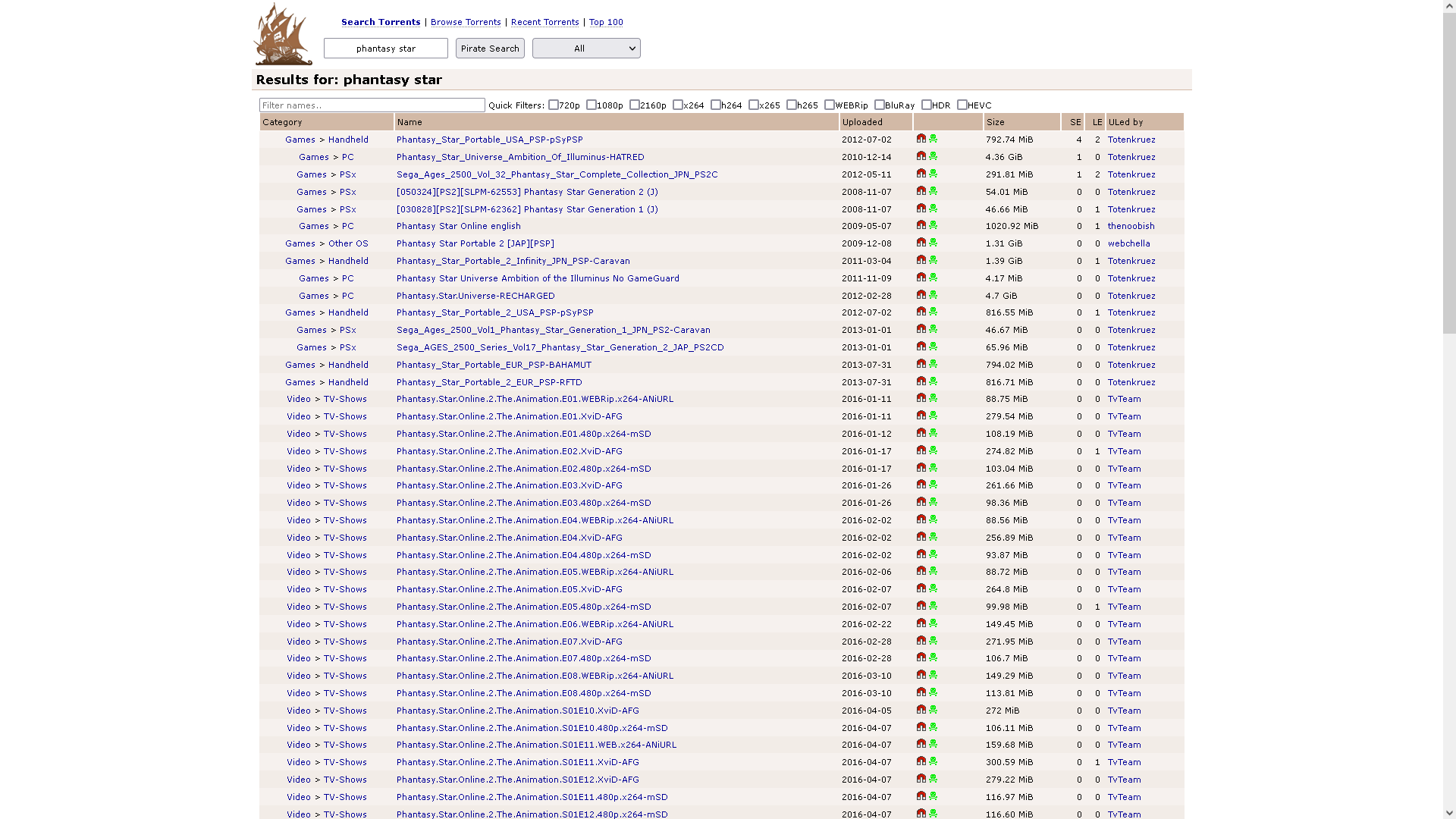Click magnet icon for Phantasy Star Generation 1 (J)
Viewport: 1456px width, 819px height.
pyautogui.click(x=921, y=209)
